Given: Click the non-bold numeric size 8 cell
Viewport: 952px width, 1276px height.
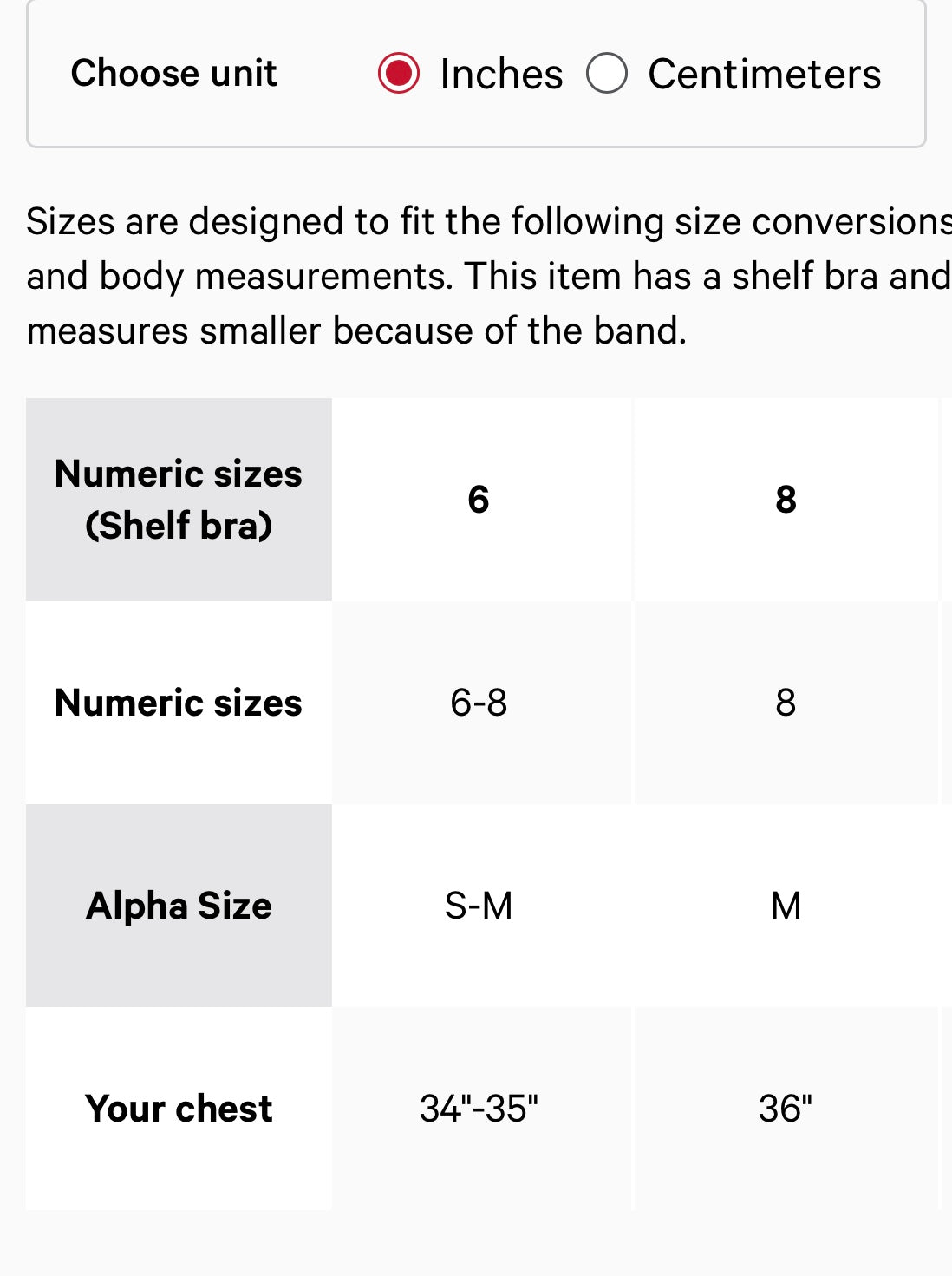Looking at the screenshot, I should (786, 703).
